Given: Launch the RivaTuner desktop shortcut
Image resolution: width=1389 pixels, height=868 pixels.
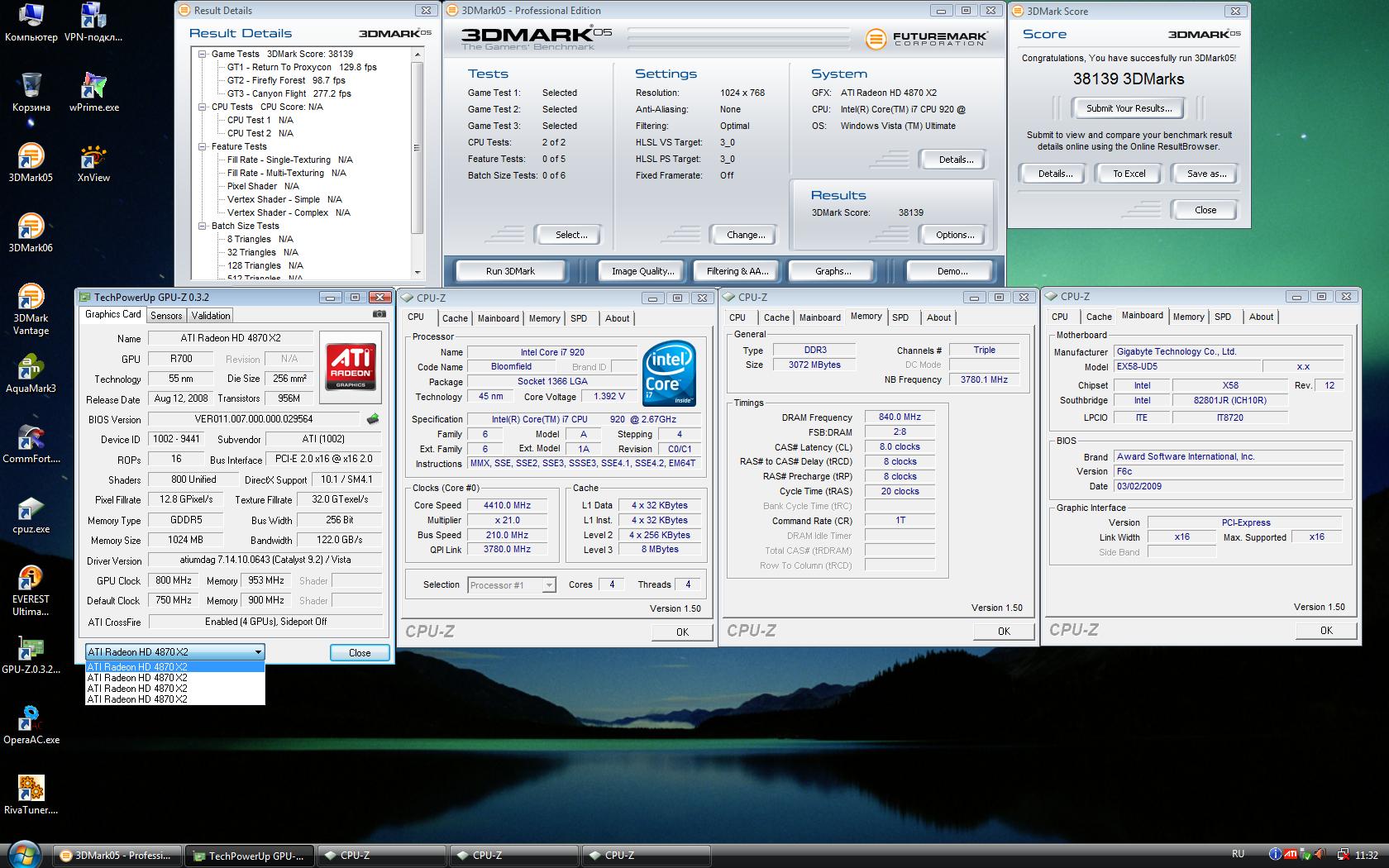Looking at the screenshot, I should [x=31, y=795].
